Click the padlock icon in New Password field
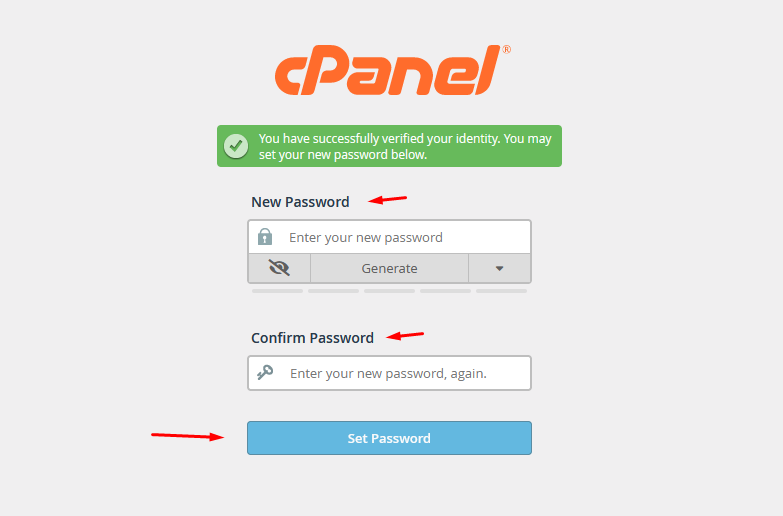 (265, 237)
